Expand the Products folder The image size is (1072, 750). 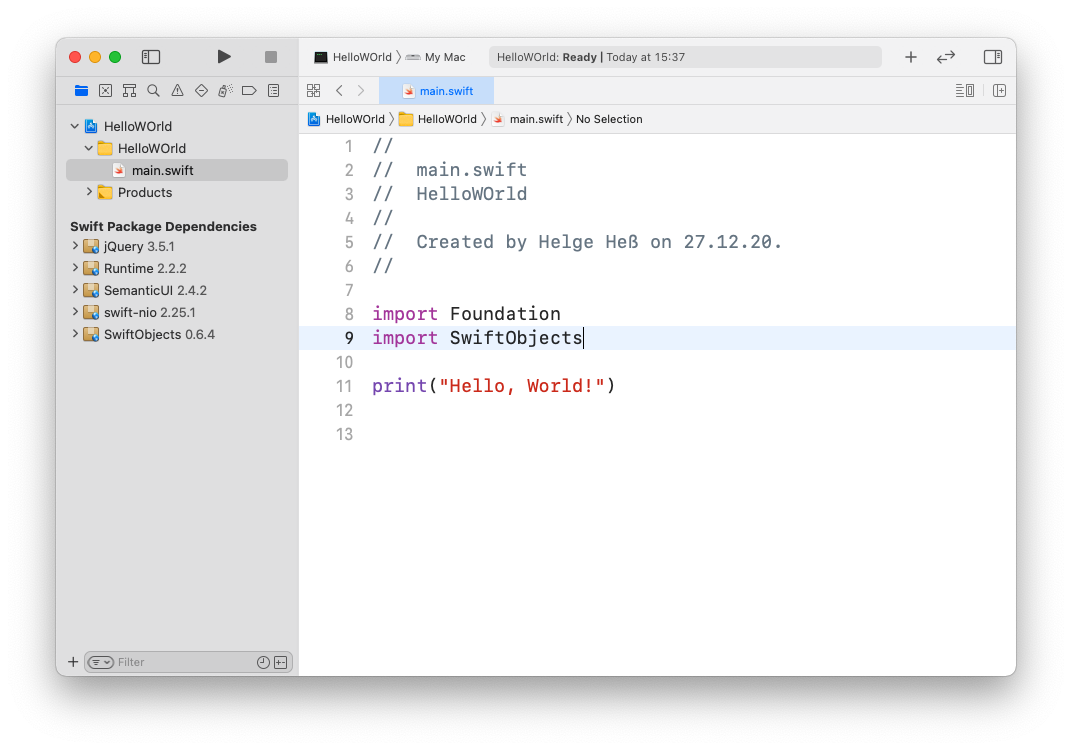point(89,191)
